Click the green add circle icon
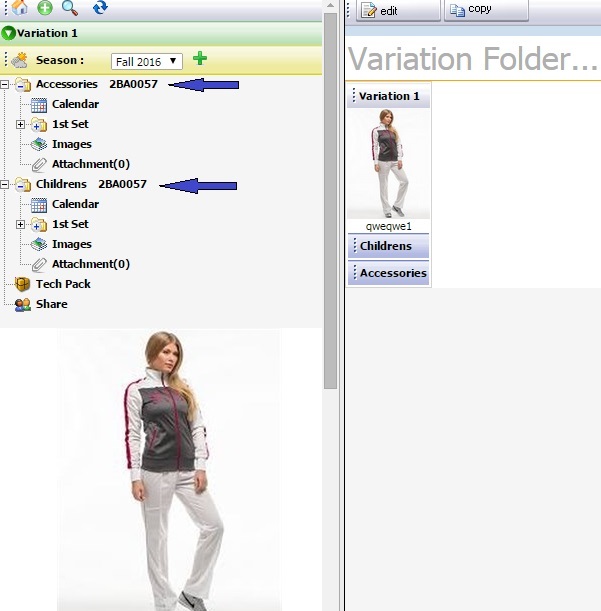 pyautogui.click(x=45, y=7)
